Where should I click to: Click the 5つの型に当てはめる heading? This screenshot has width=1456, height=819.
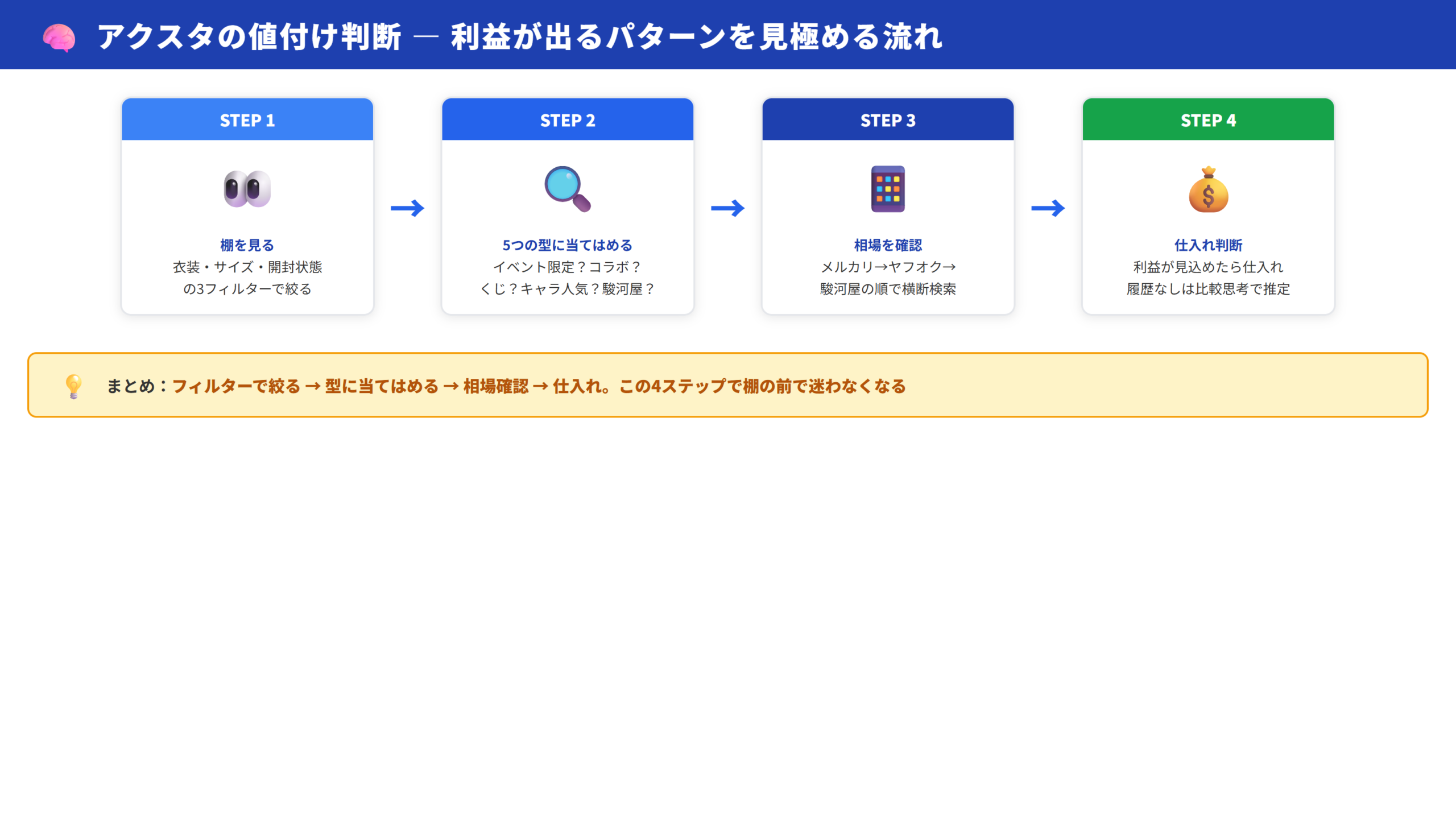(568, 245)
